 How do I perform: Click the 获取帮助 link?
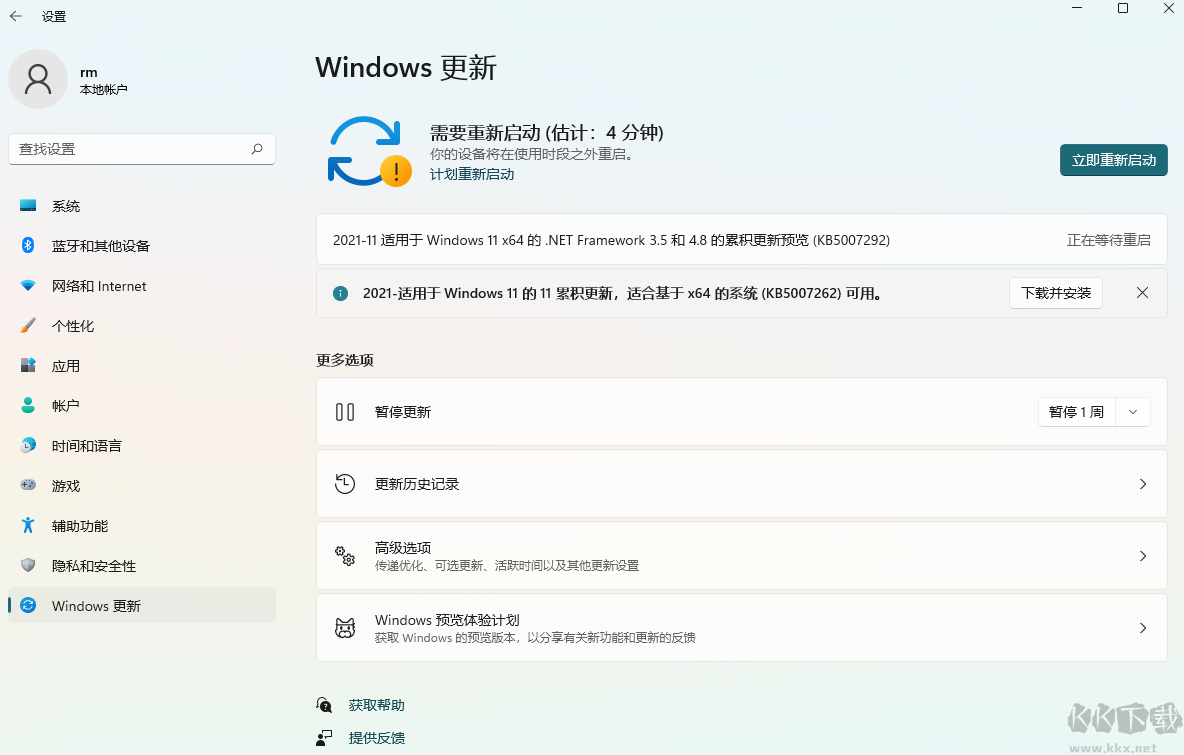point(377,704)
